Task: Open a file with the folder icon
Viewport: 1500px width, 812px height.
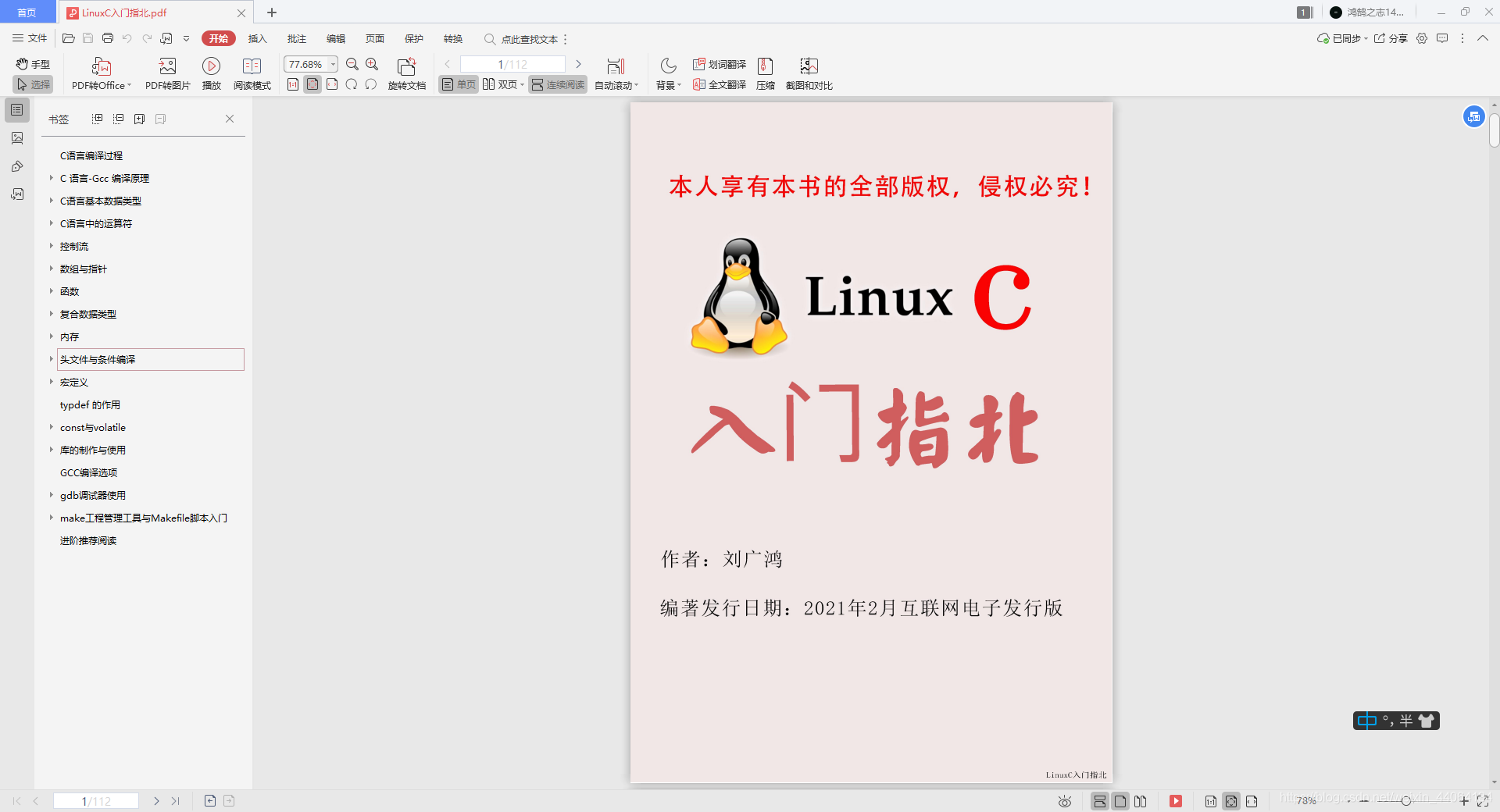Action: [x=69, y=38]
